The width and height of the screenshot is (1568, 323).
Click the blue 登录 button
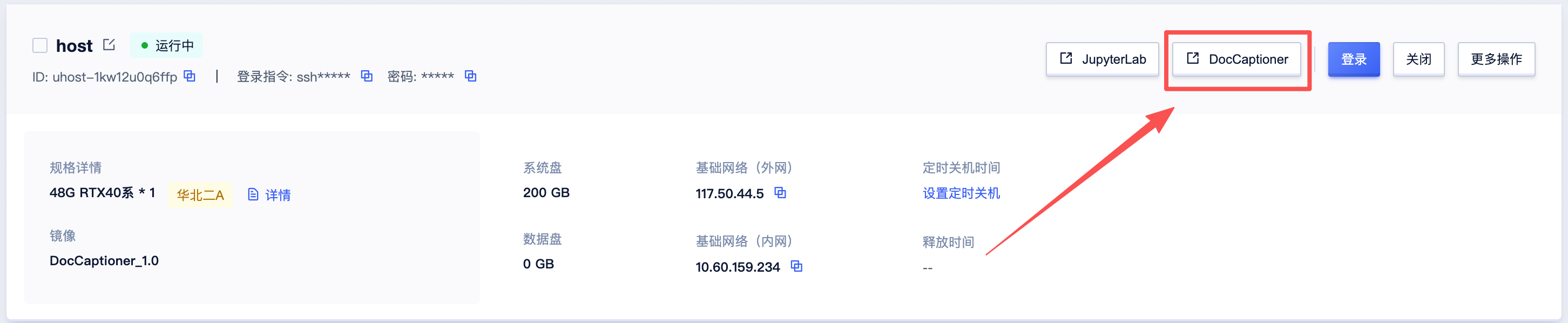(x=1354, y=59)
